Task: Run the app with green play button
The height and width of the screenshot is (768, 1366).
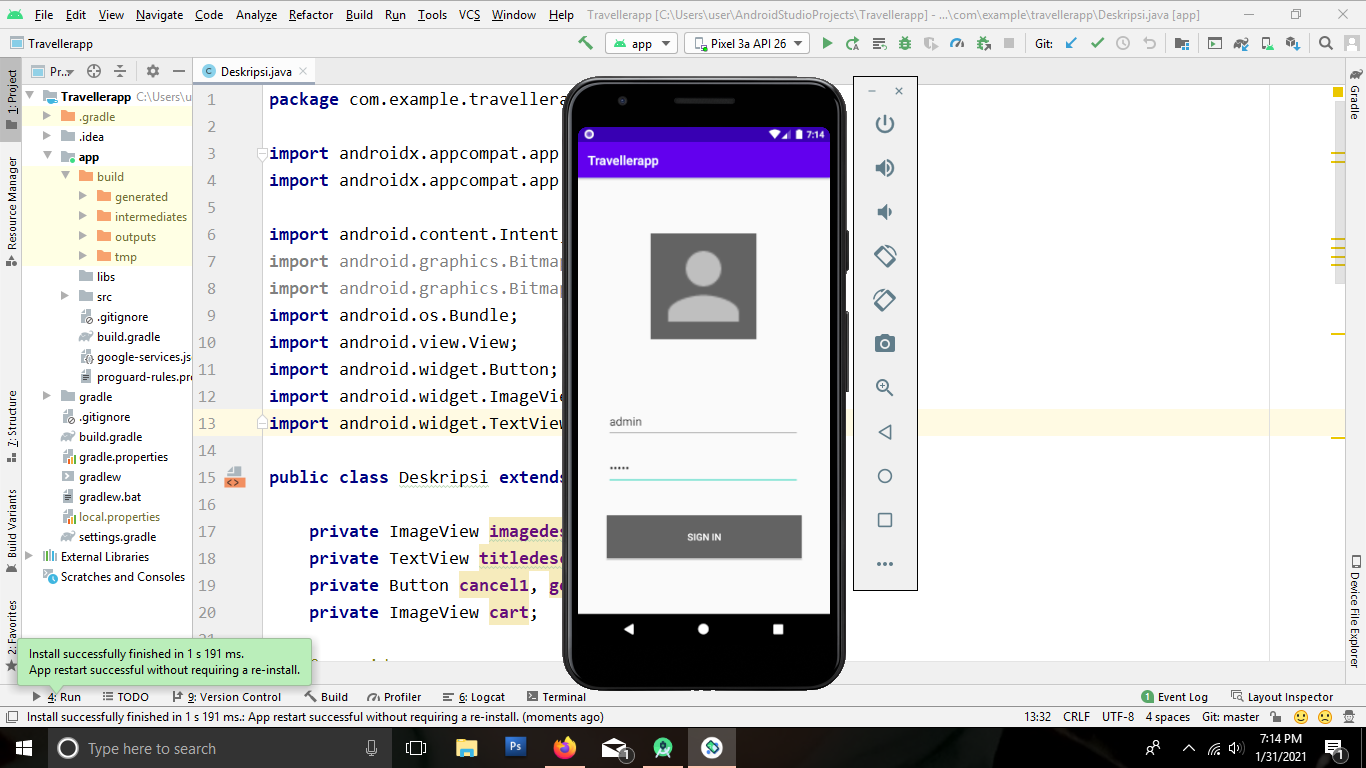Action: pyautogui.click(x=827, y=43)
